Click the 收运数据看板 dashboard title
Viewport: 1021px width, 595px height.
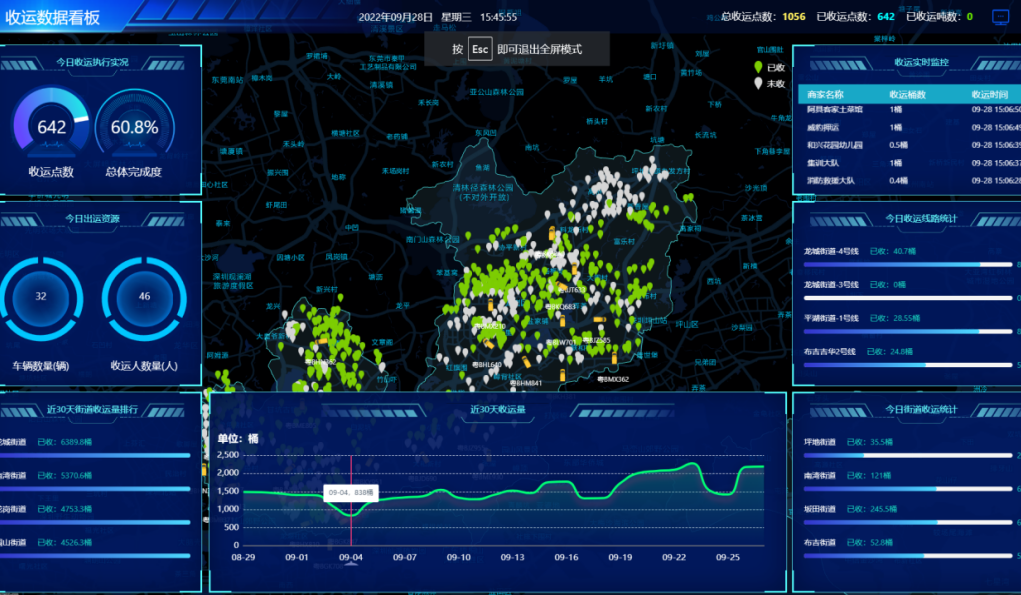[x=53, y=18]
